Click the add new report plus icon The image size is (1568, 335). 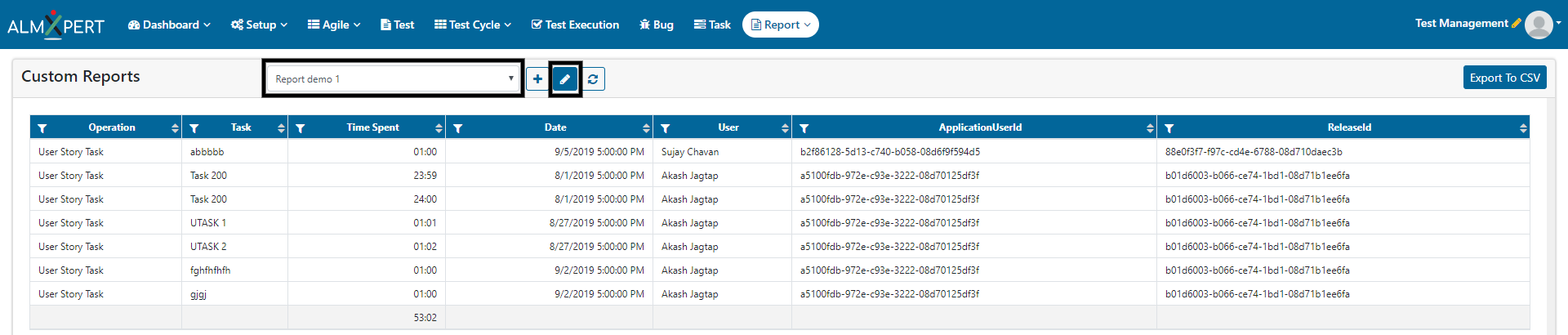[537, 79]
